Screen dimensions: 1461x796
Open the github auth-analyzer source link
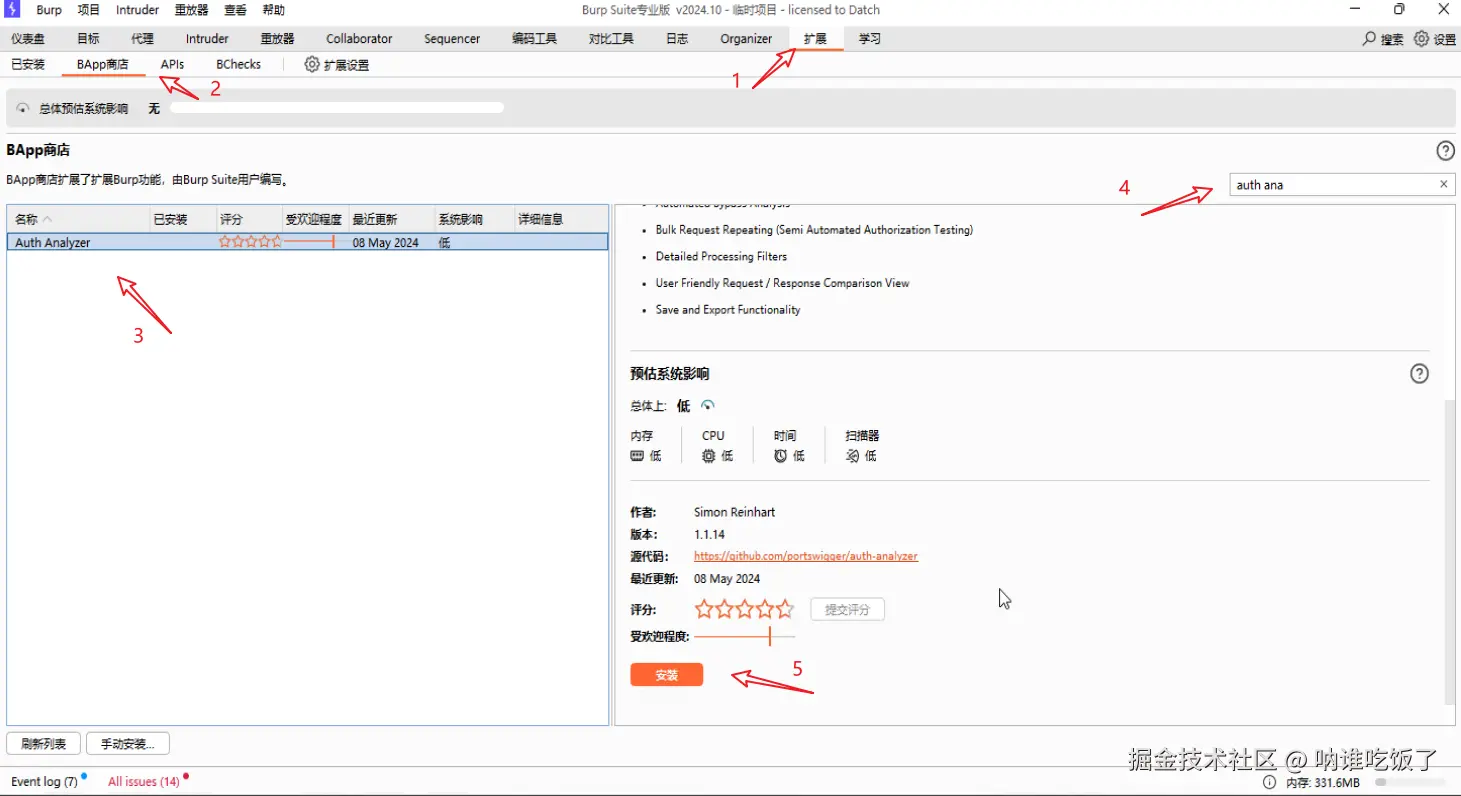806,556
